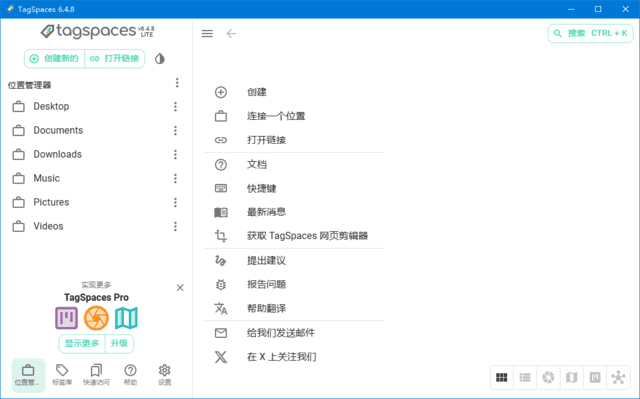Click 获取 TagSpaces 网页剪辑器 entry
The height and width of the screenshot is (399, 640).
[294, 236]
